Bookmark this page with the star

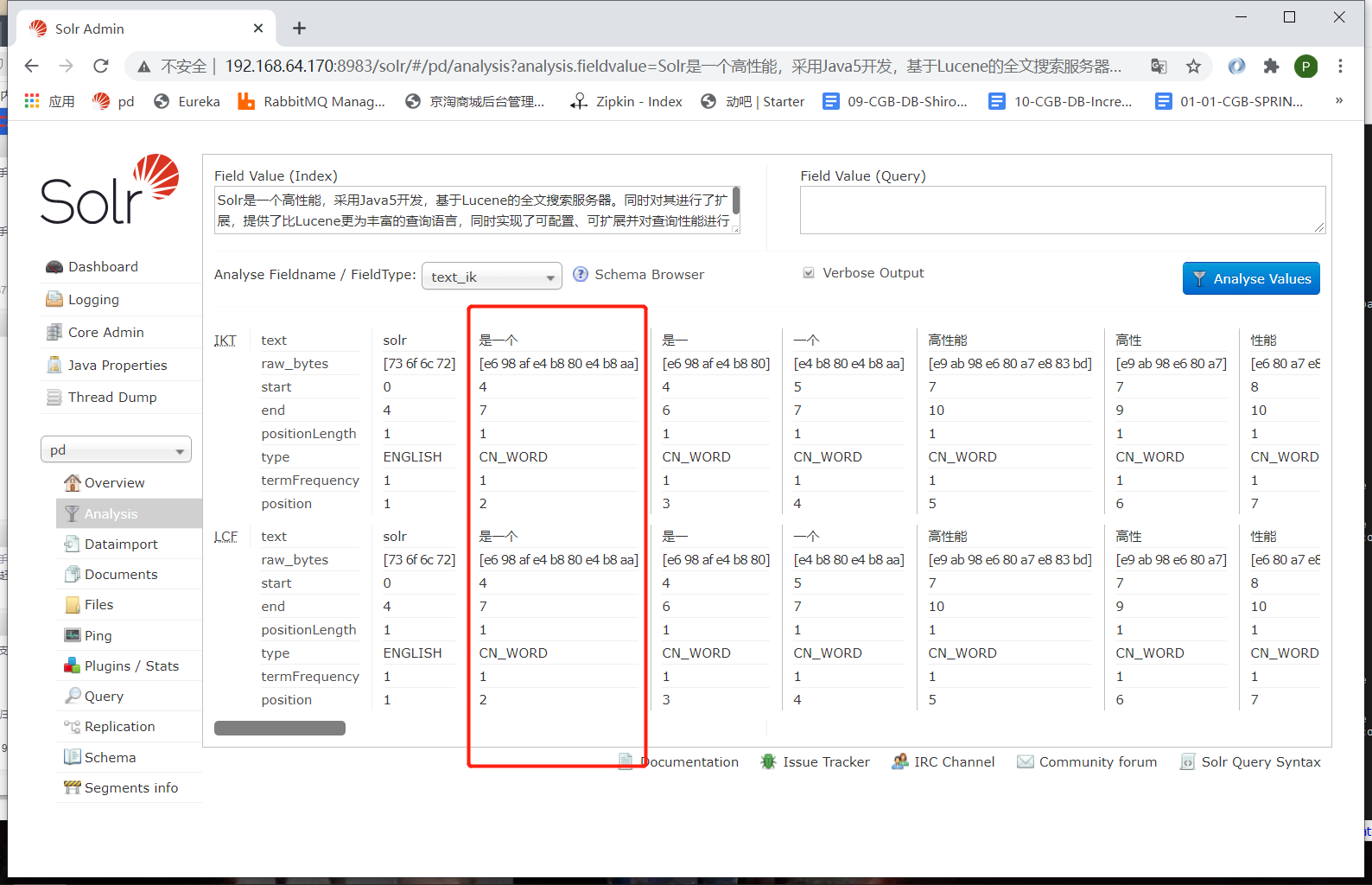(x=1194, y=66)
